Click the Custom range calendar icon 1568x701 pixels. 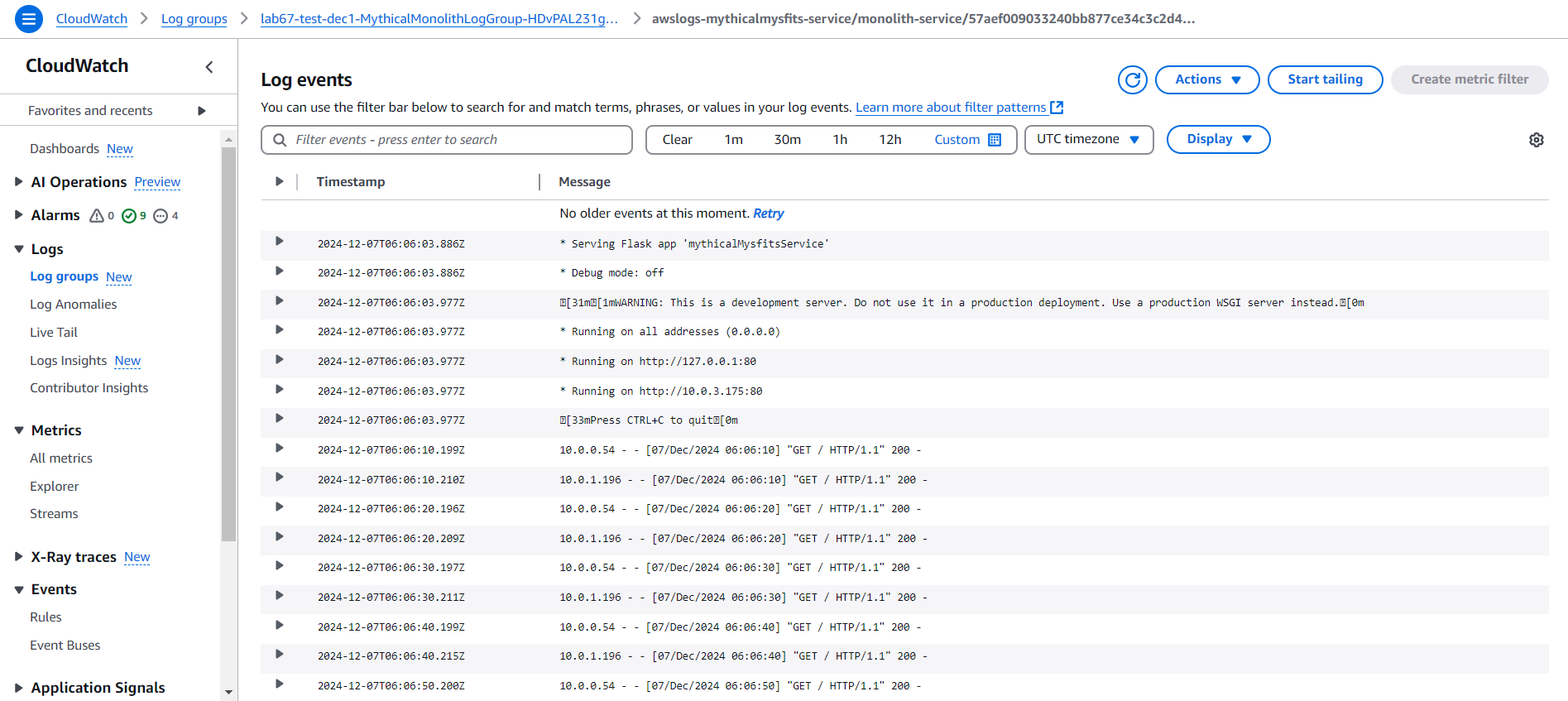coord(995,140)
